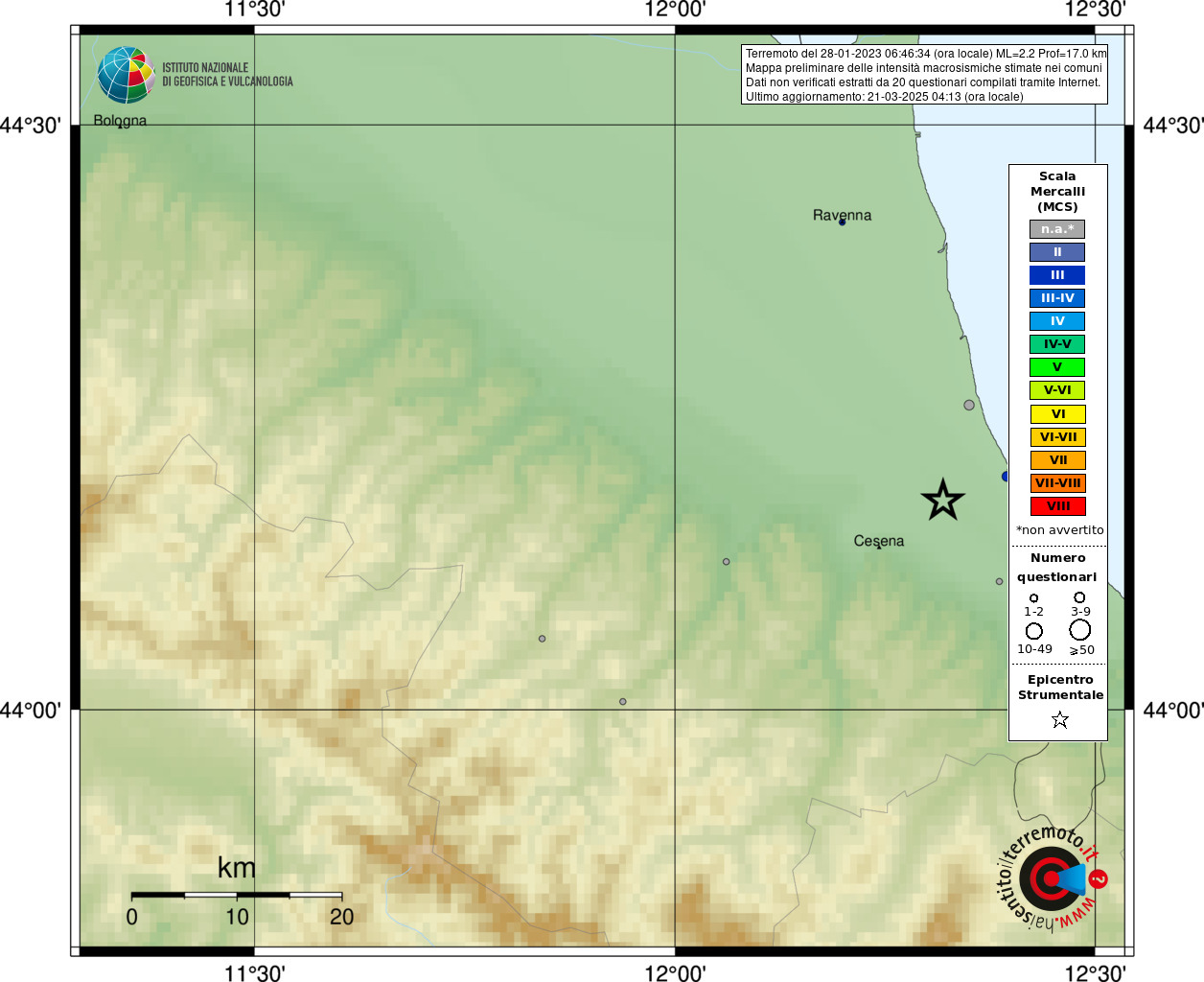Select the III-IV intensity swatch
The height and width of the screenshot is (982, 1204).
1057,298
